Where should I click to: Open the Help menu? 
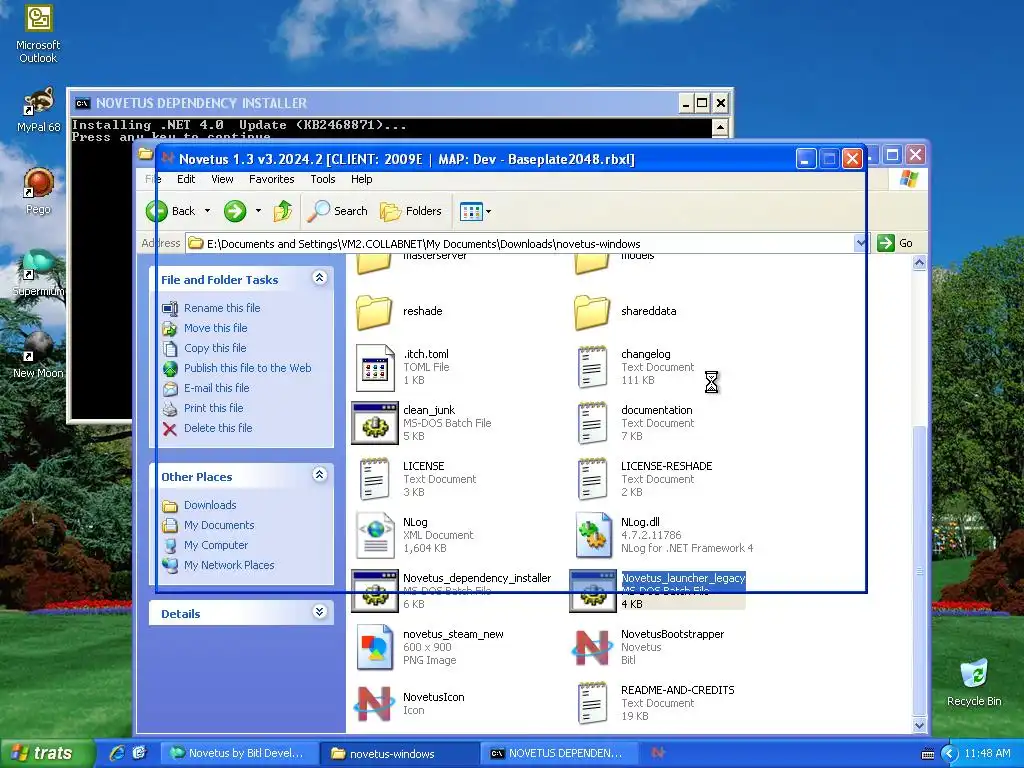[x=361, y=179]
